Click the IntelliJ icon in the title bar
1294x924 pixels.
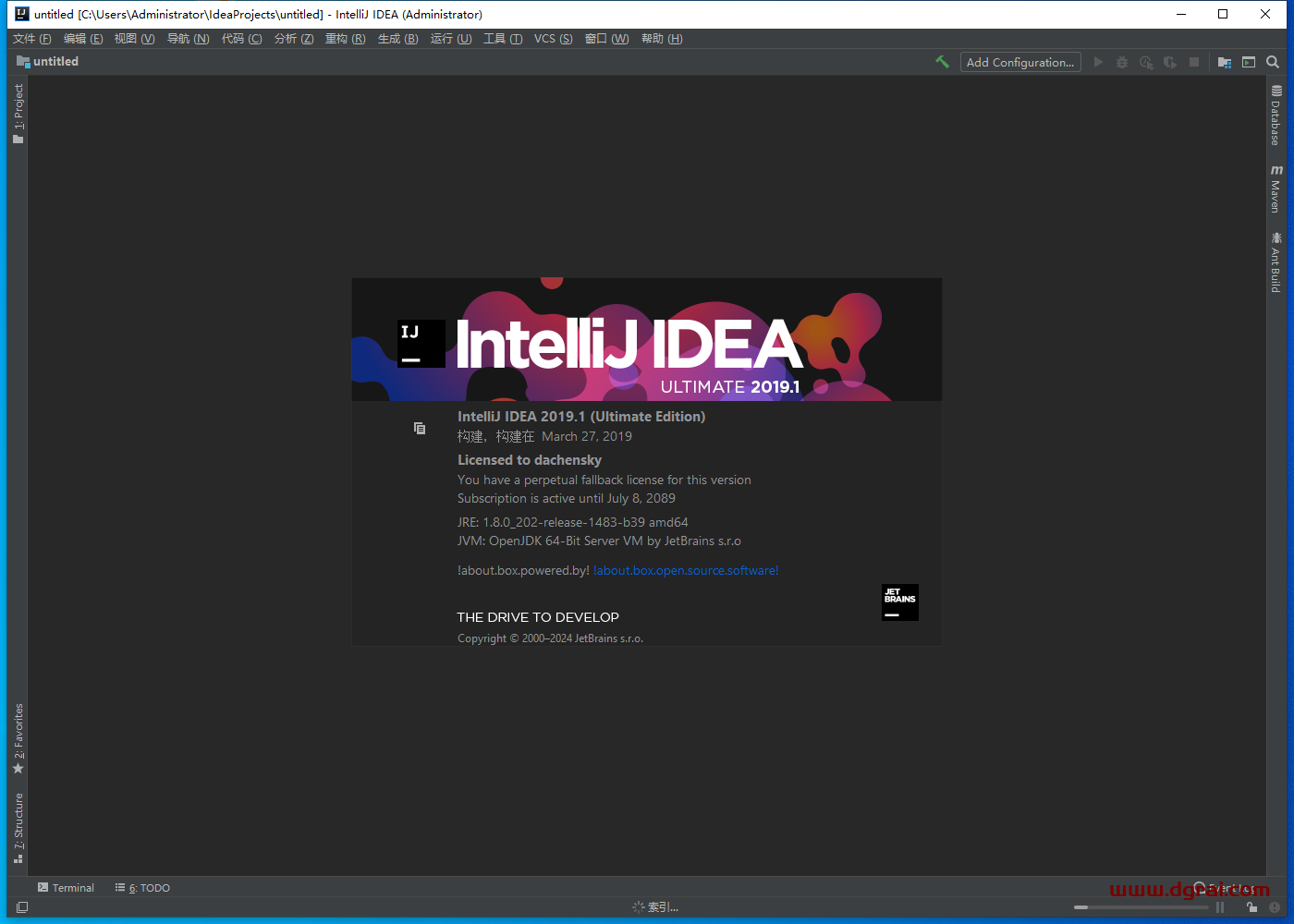[21, 14]
